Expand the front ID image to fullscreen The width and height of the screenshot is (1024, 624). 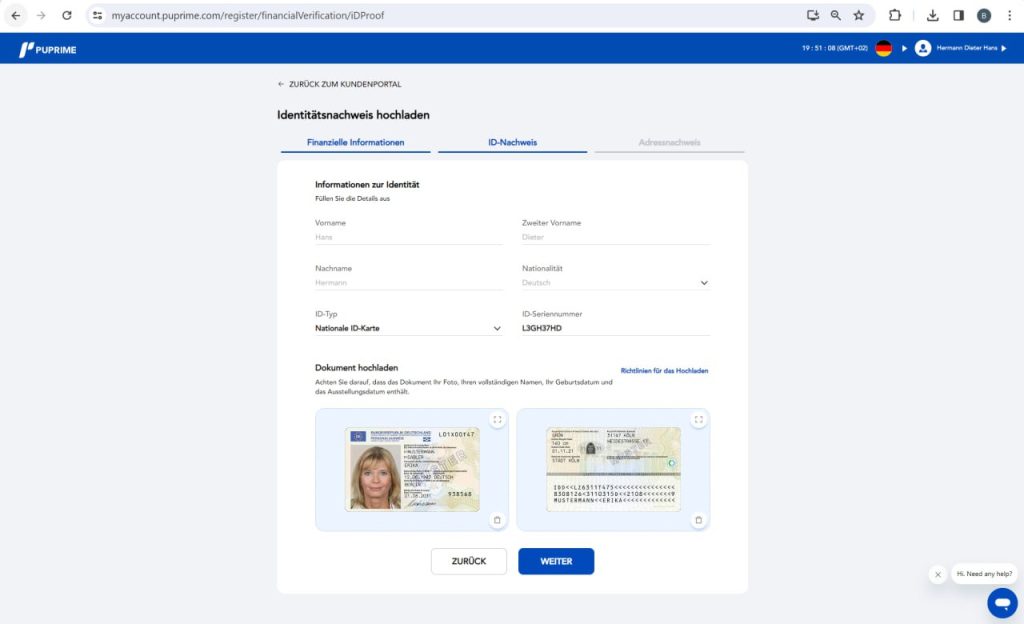pyautogui.click(x=497, y=420)
